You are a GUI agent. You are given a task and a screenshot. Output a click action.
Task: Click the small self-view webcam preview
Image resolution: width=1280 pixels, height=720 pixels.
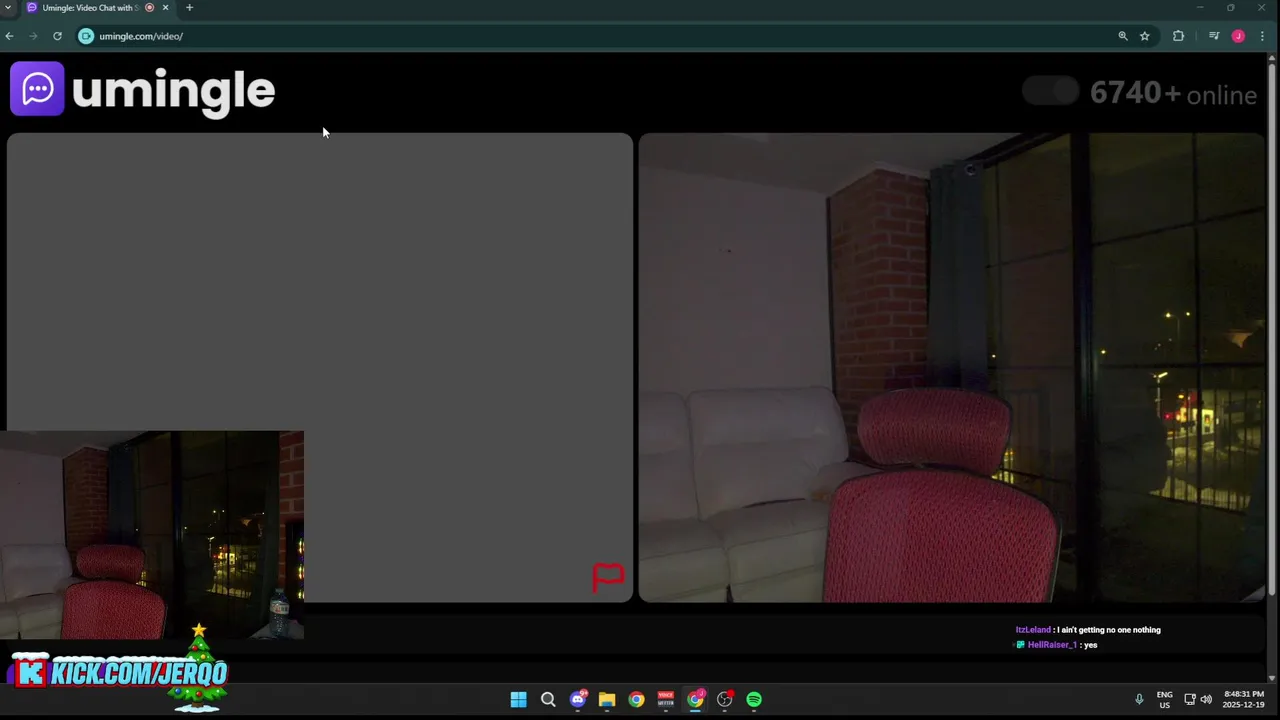(152, 535)
